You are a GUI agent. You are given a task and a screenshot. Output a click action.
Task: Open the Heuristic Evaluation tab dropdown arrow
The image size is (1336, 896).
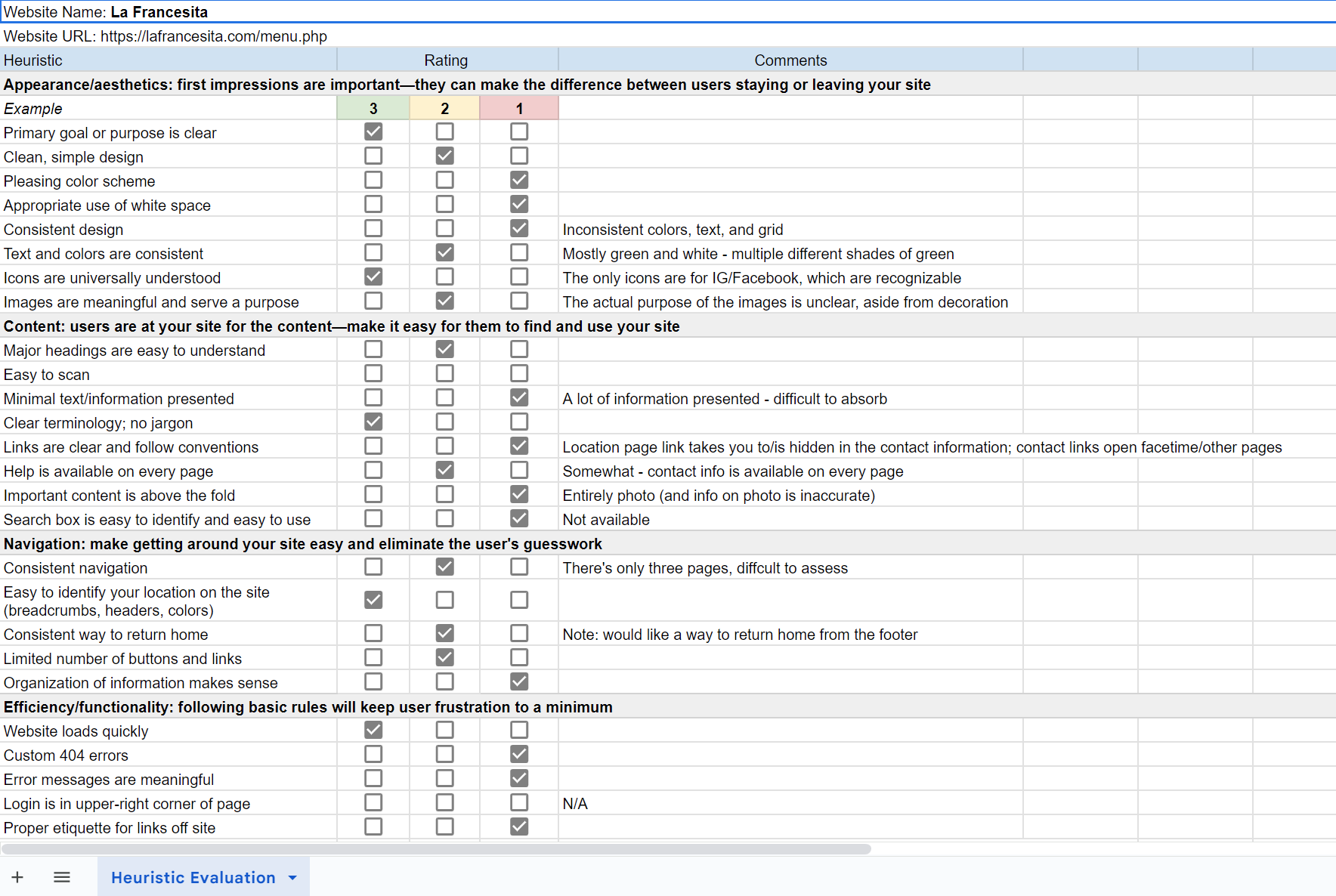click(x=292, y=878)
